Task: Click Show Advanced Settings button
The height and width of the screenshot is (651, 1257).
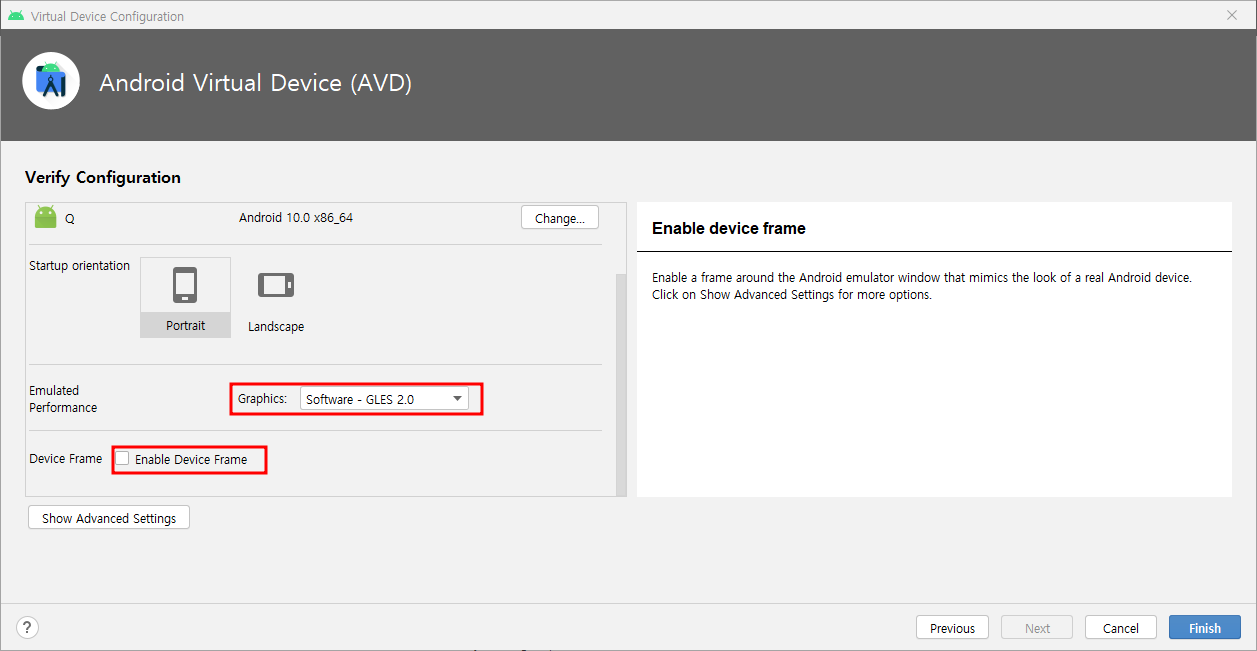Action: click(x=109, y=518)
